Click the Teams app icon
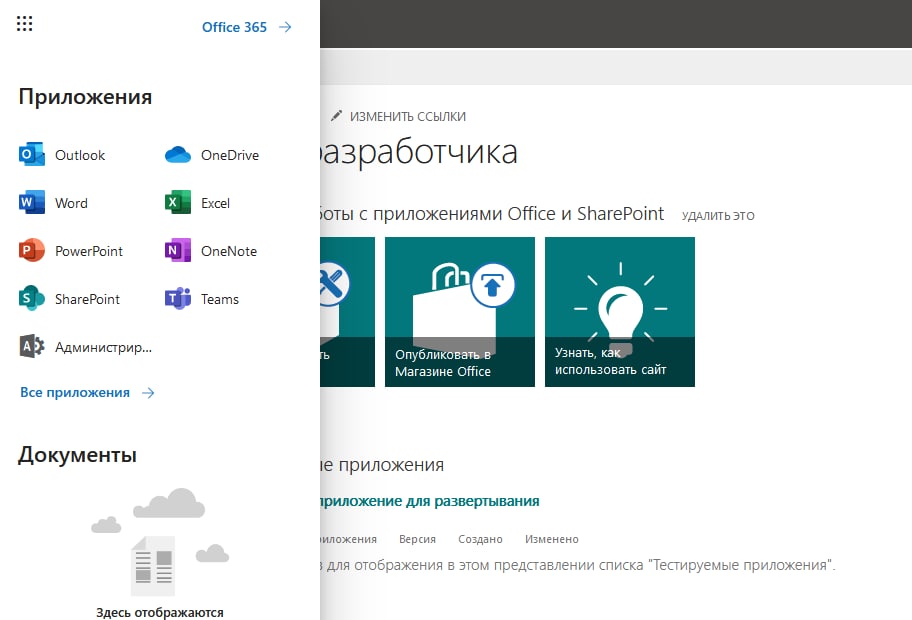 (178, 298)
